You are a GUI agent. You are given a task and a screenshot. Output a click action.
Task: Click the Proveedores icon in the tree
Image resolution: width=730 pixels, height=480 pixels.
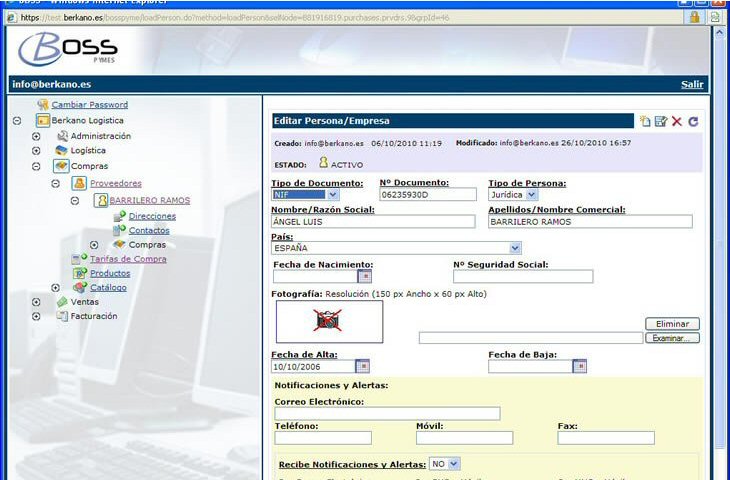(79, 184)
